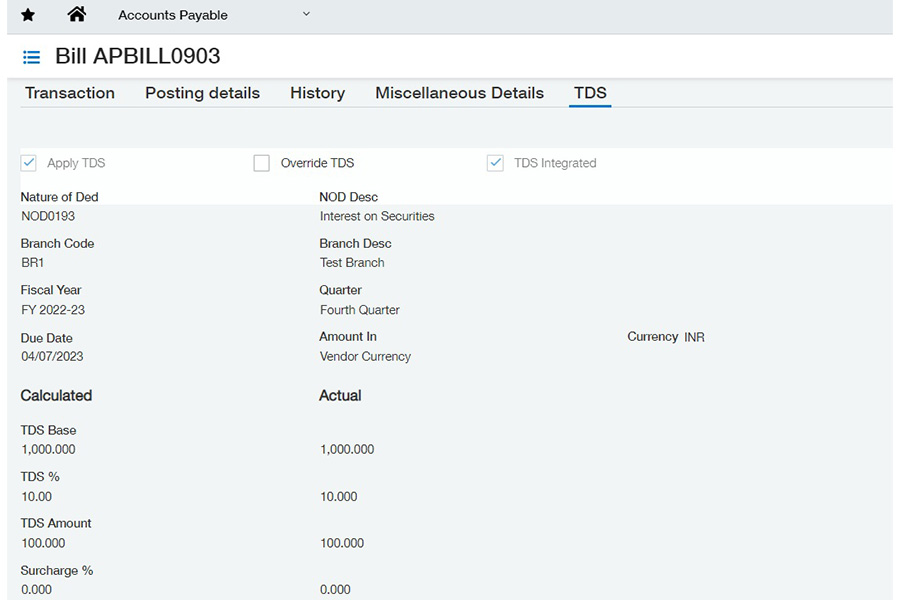Click the TDS tab

tap(590, 93)
